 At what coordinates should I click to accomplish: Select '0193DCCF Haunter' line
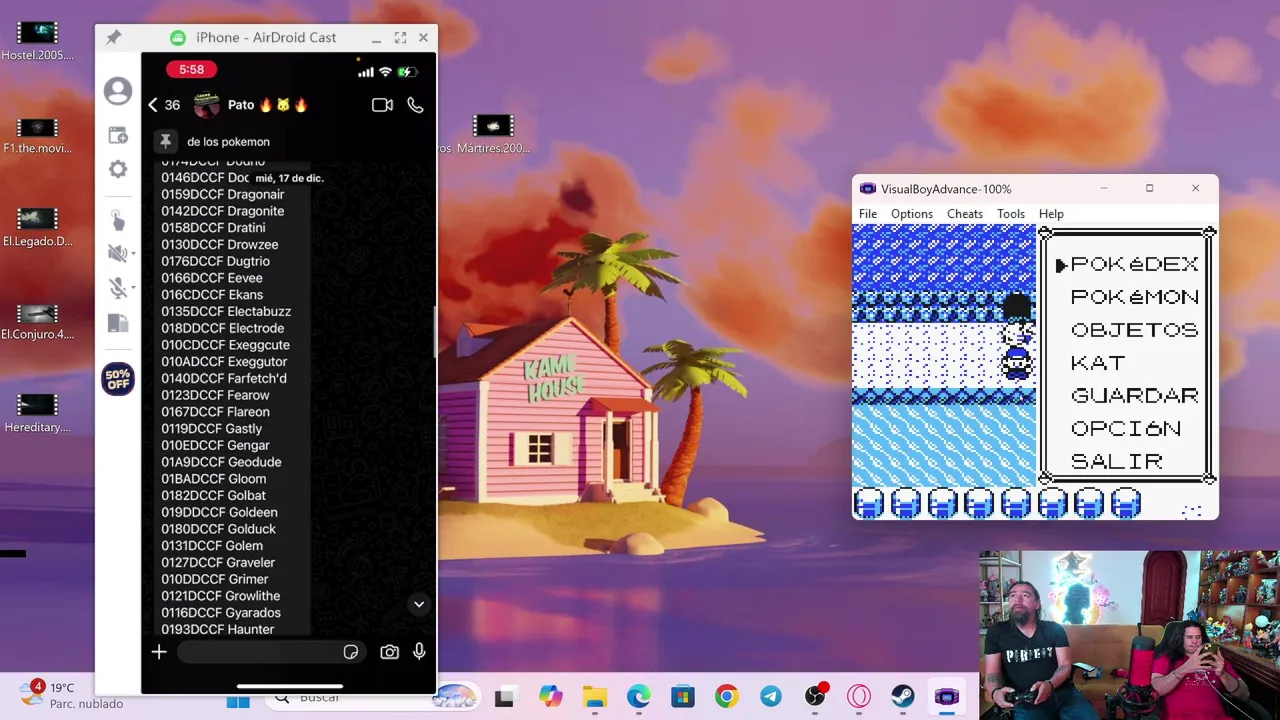click(x=218, y=629)
